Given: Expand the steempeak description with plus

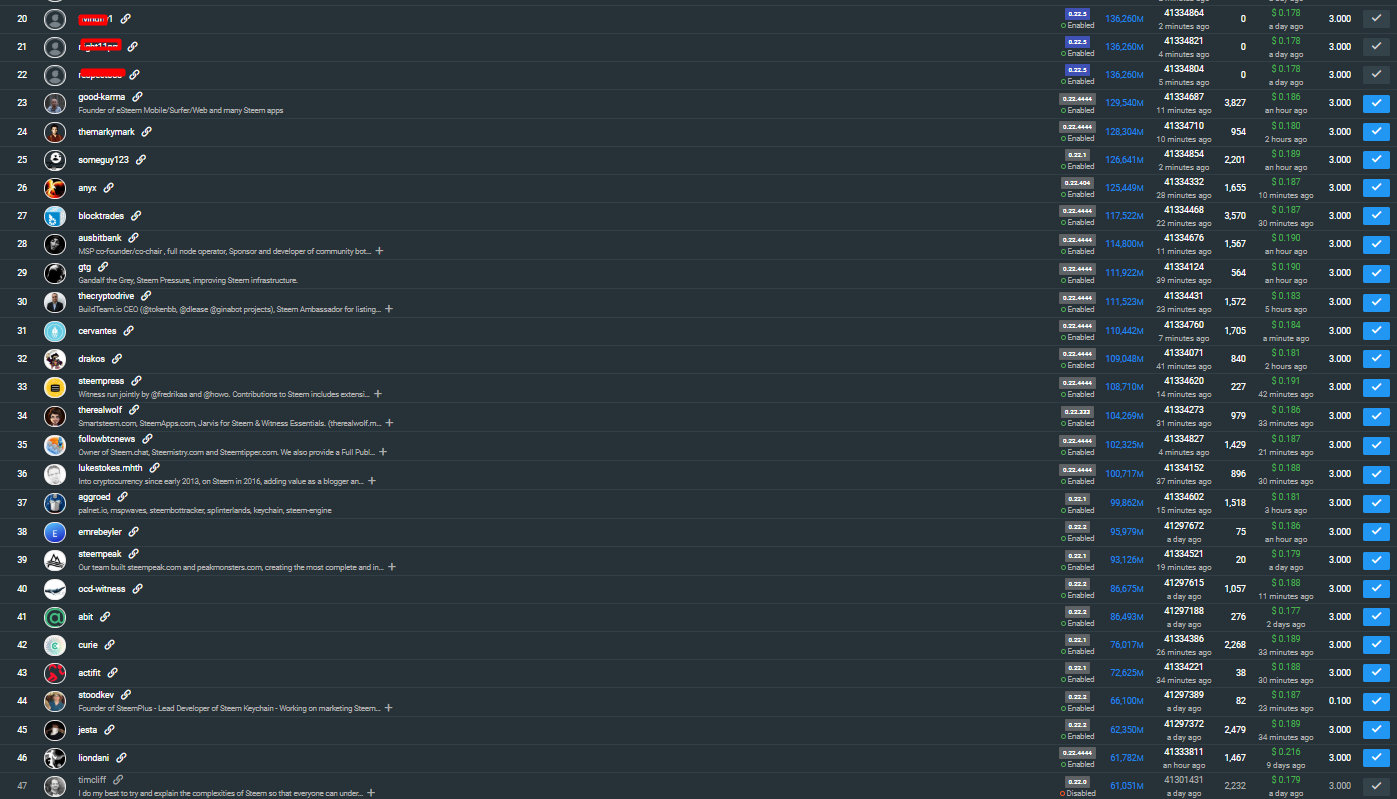Looking at the screenshot, I should (x=392, y=567).
